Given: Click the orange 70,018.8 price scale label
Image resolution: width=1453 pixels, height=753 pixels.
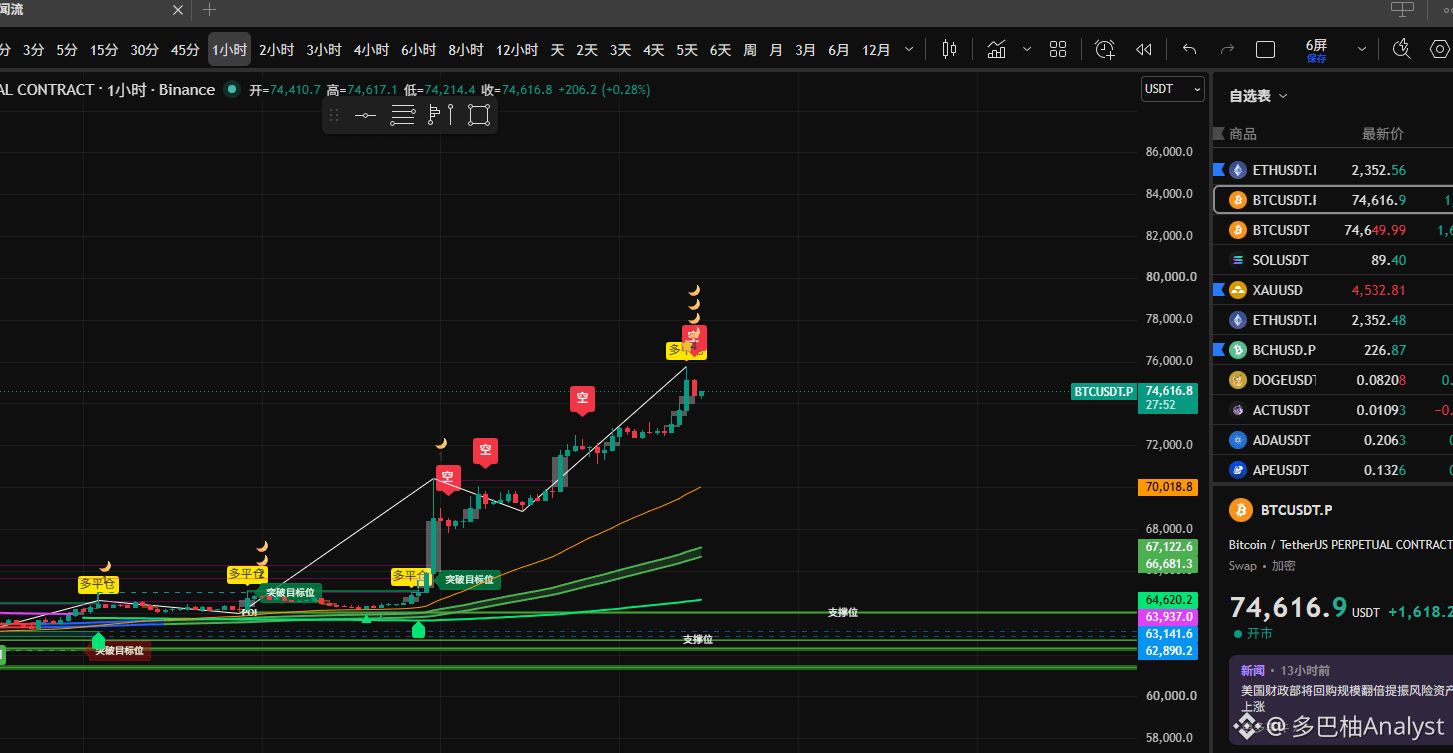Looking at the screenshot, I should point(1167,487).
